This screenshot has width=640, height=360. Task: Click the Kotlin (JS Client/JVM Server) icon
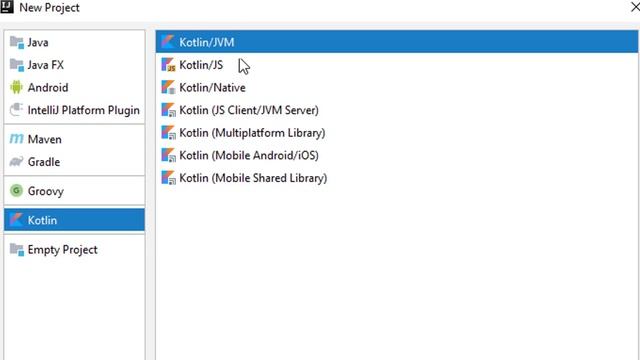(168, 110)
